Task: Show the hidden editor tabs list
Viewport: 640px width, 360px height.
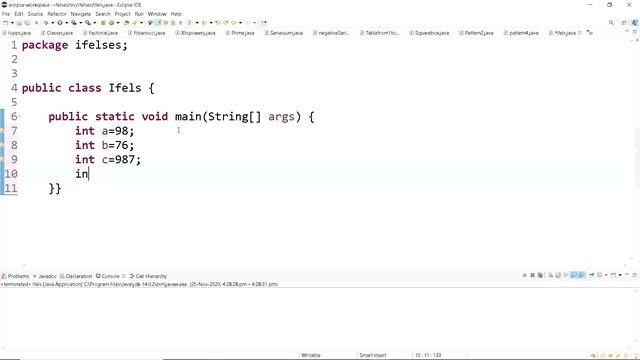Action: [590, 33]
